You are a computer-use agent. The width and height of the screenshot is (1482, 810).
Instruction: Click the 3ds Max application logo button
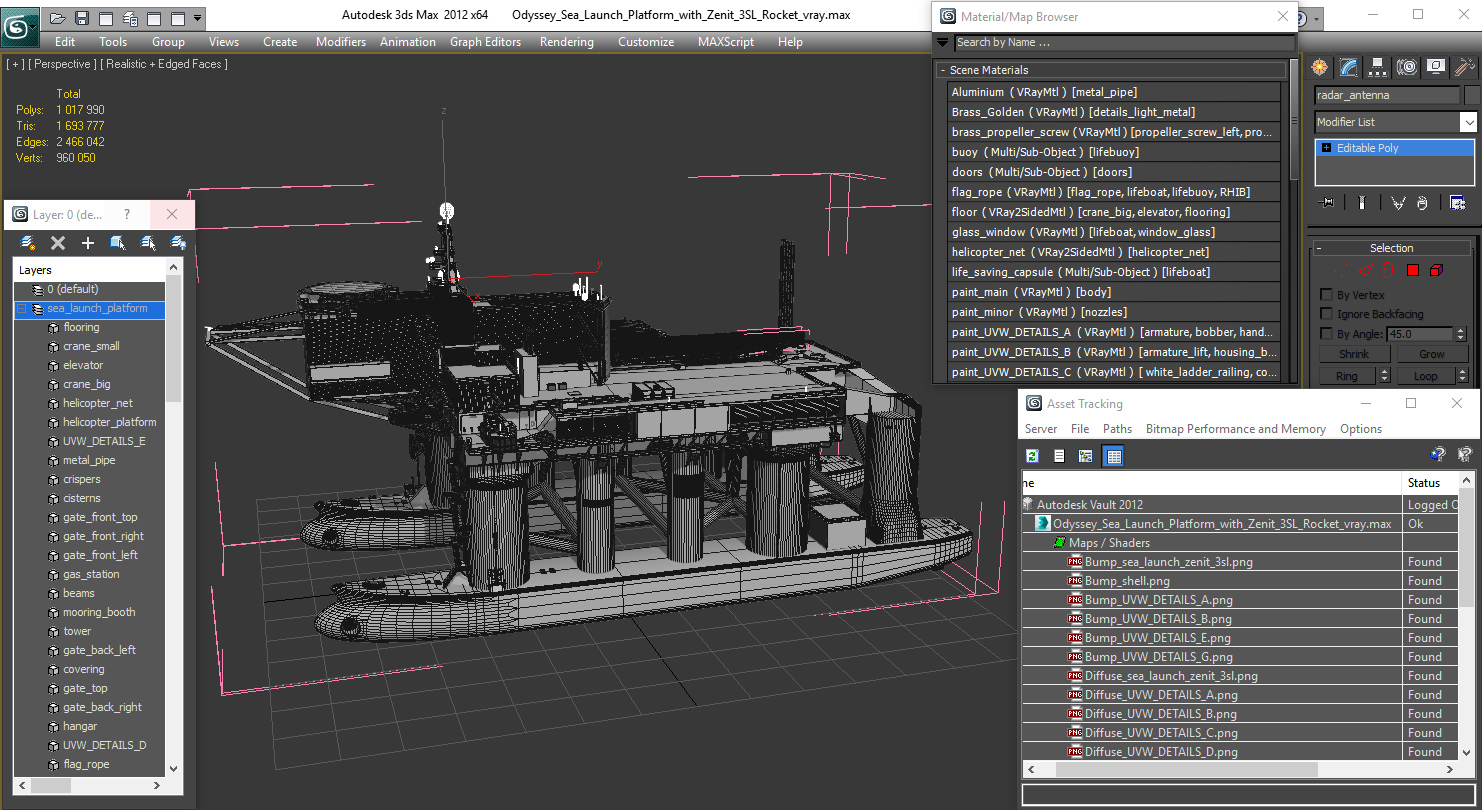coord(20,27)
